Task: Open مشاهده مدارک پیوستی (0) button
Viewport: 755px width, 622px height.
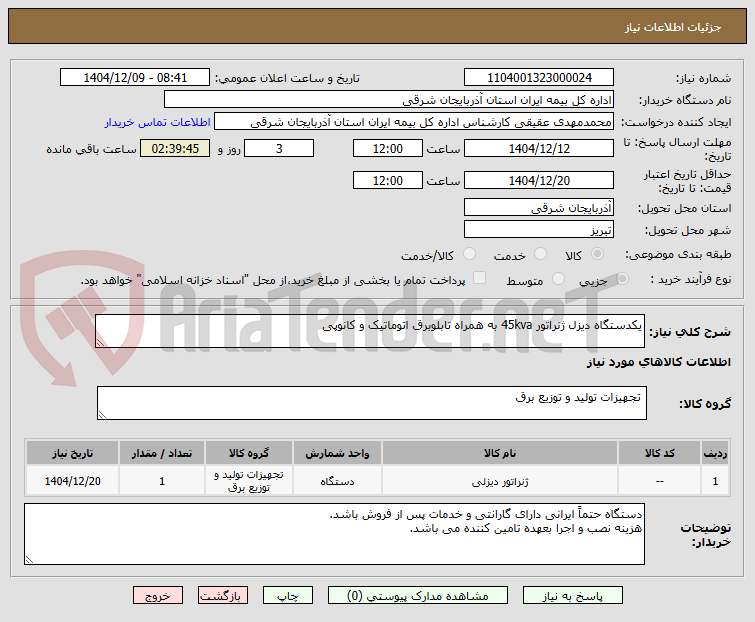Action: point(417,596)
